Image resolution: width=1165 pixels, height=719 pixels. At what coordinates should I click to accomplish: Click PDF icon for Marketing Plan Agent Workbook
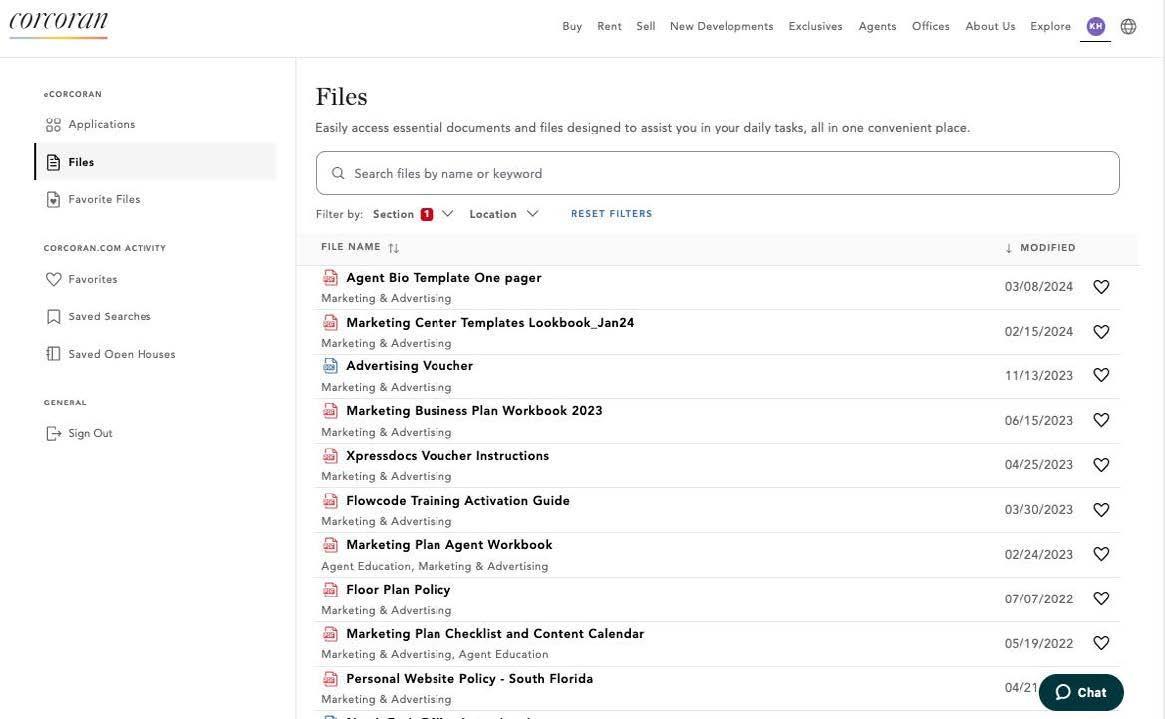click(330, 544)
